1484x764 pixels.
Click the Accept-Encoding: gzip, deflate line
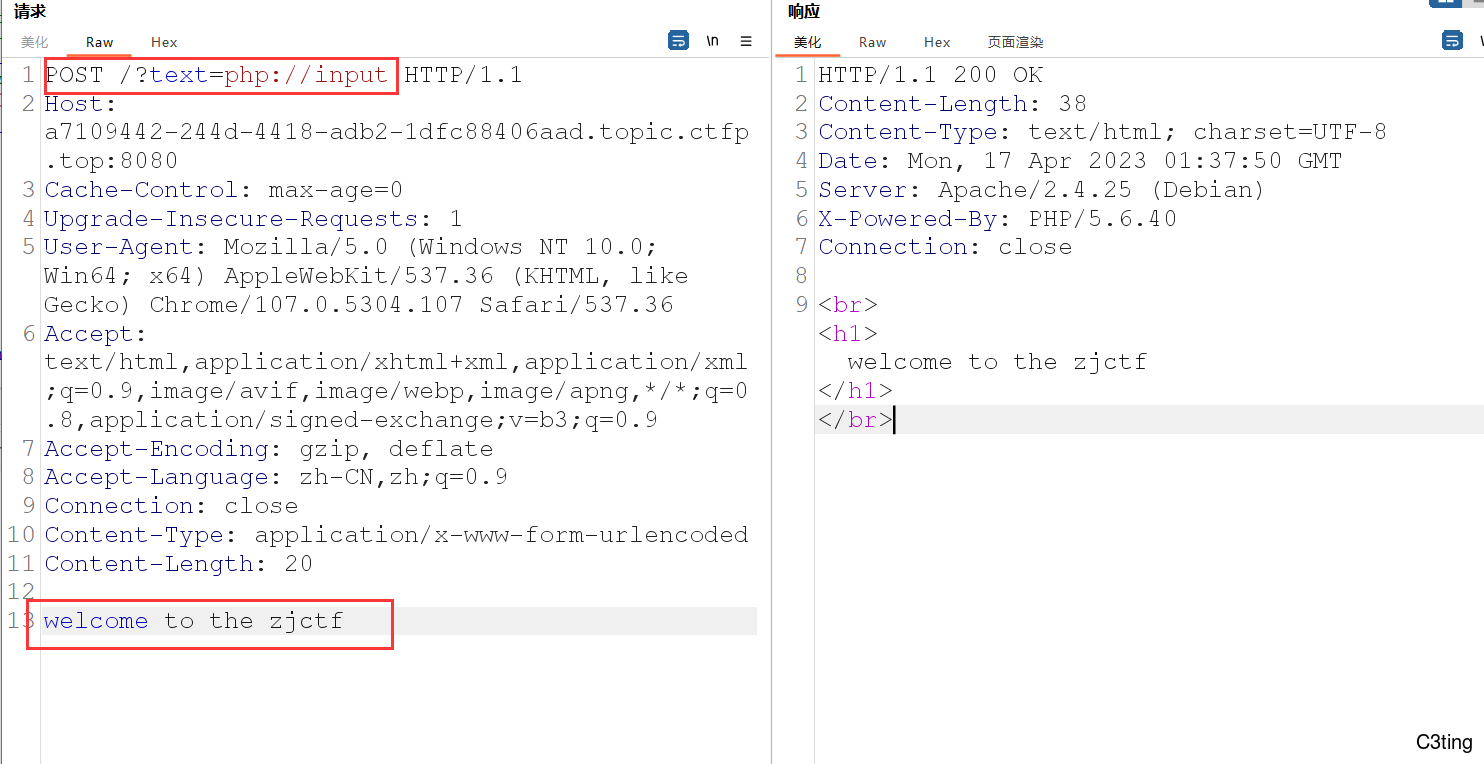pos(268,449)
